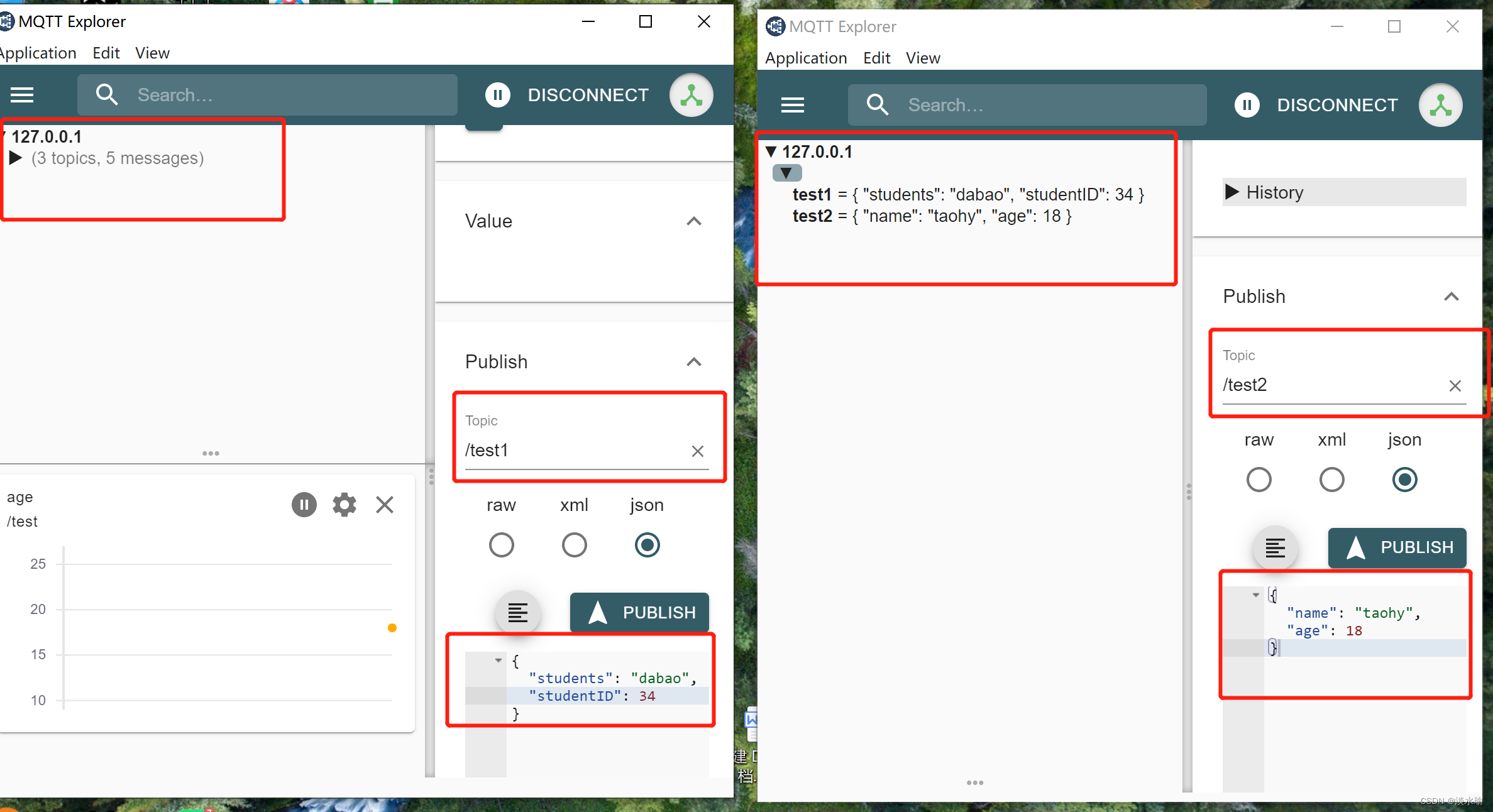This screenshot has height=812, width=1493.
Task: Open hamburger menu in right MQTT Explorer window
Action: [793, 105]
